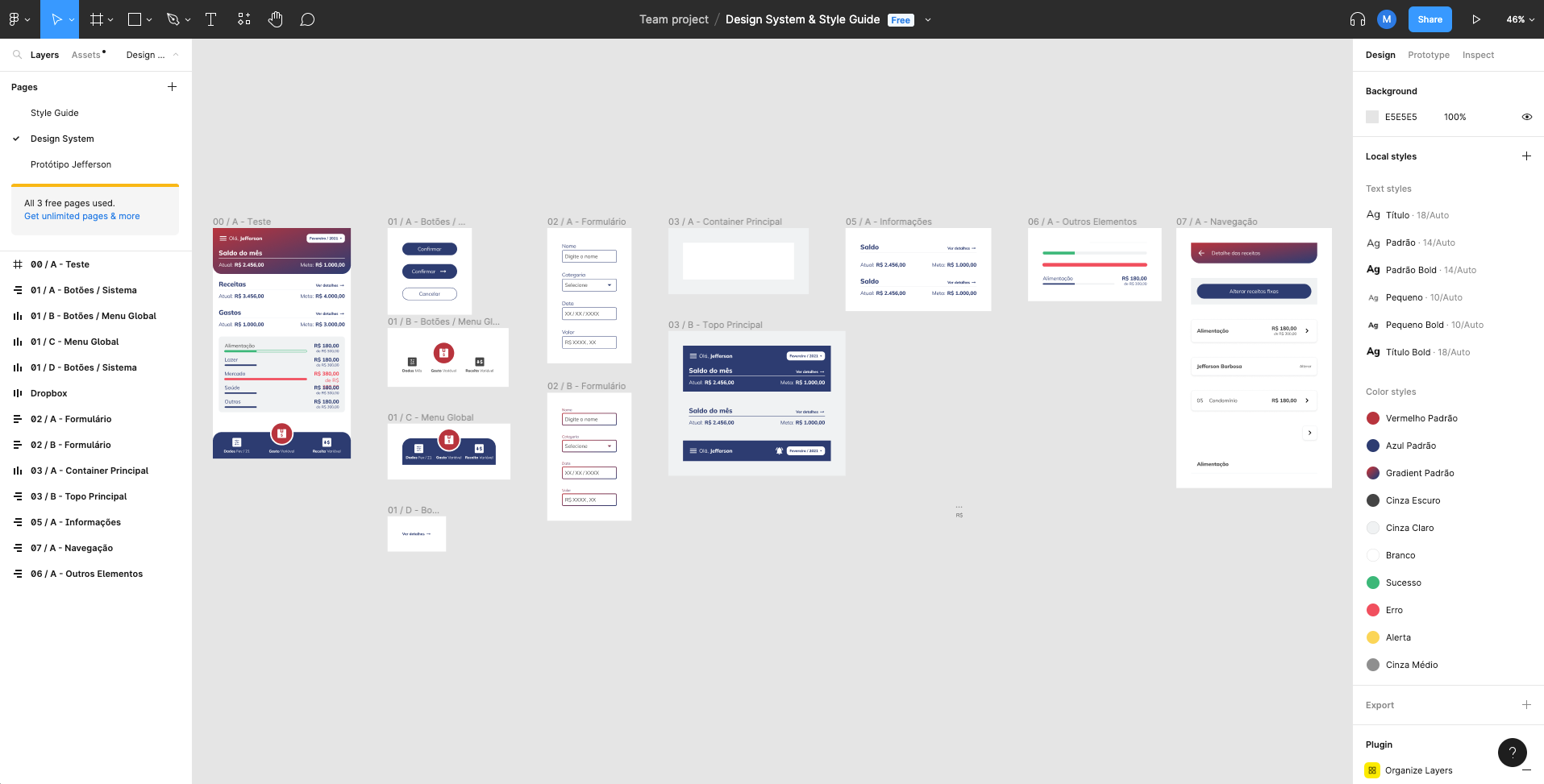Click Título text style Ag icon

(1373, 214)
